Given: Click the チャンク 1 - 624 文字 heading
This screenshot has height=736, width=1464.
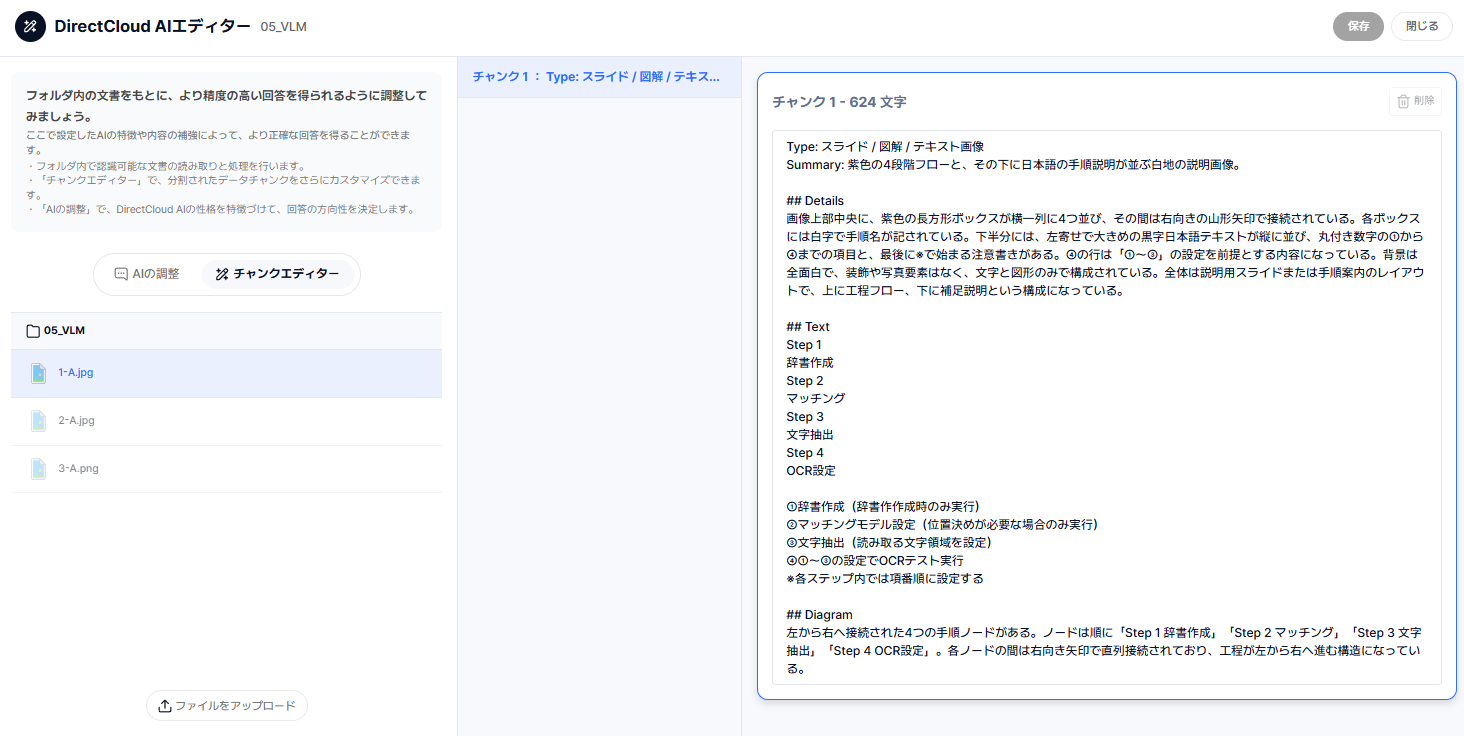Looking at the screenshot, I should coord(839,102).
